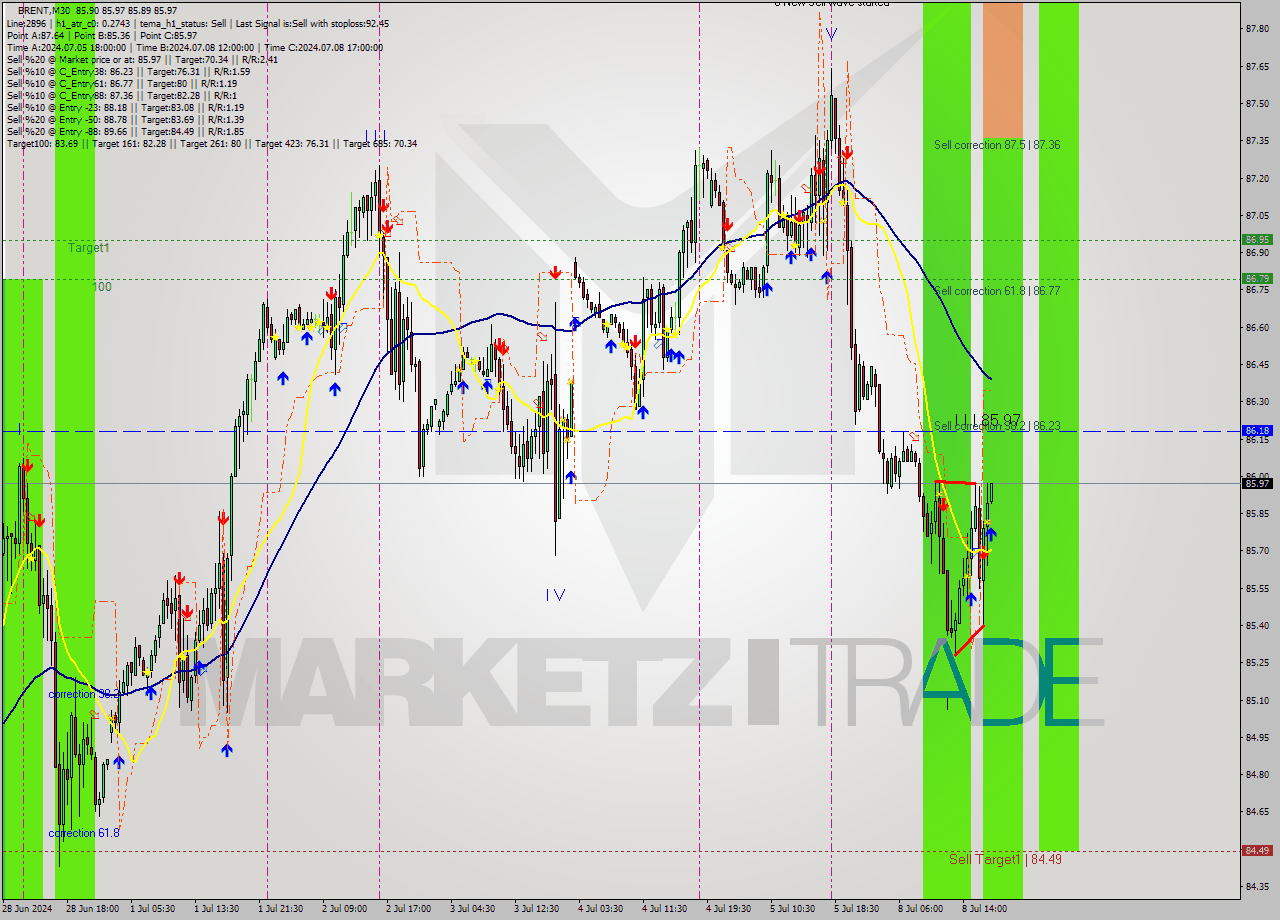Click the '1 Jul 13:30' time axis label
The width and height of the screenshot is (1280, 920).
click(x=217, y=909)
